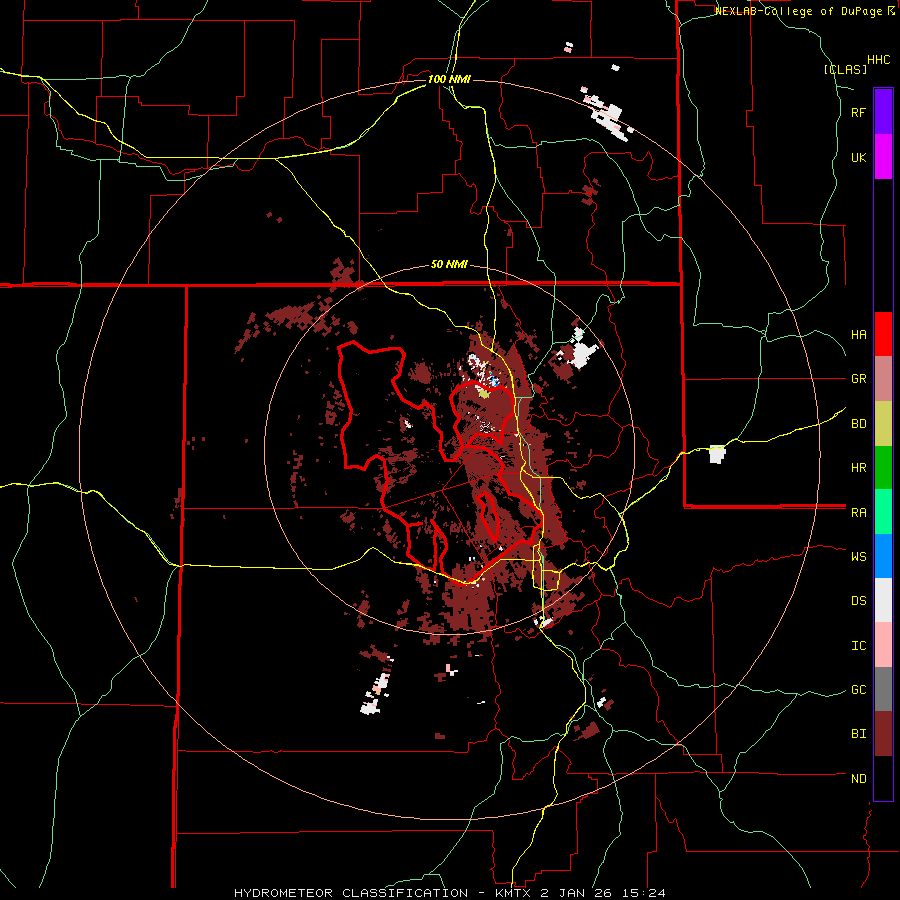Click the [CLAS] units label
The height and width of the screenshot is (900, 900).
point(845,69)
